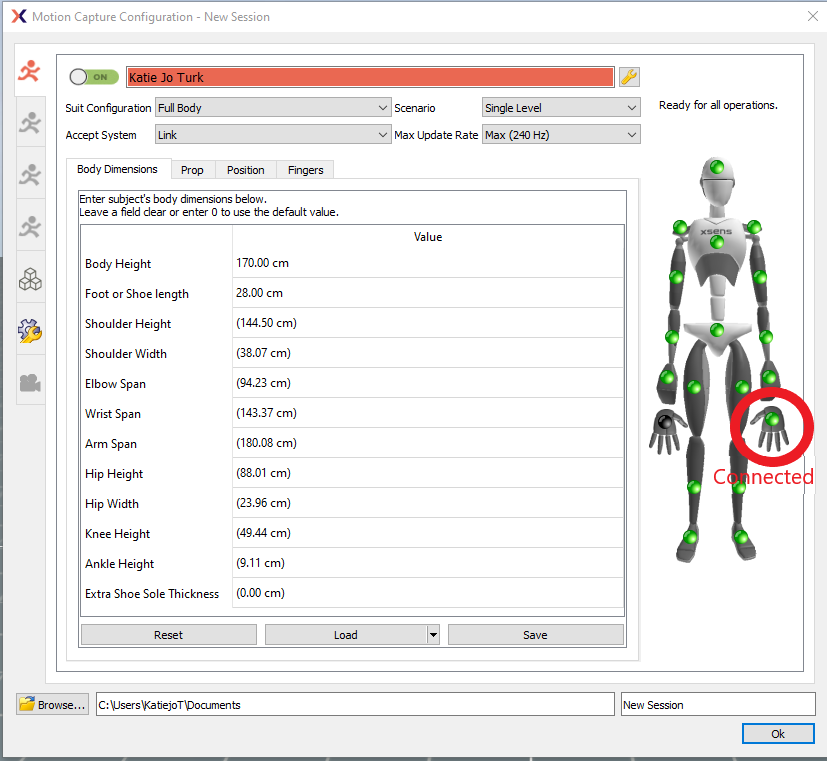
Task: Change the Scenario from Single Level
Action: (x=560, y=107)
